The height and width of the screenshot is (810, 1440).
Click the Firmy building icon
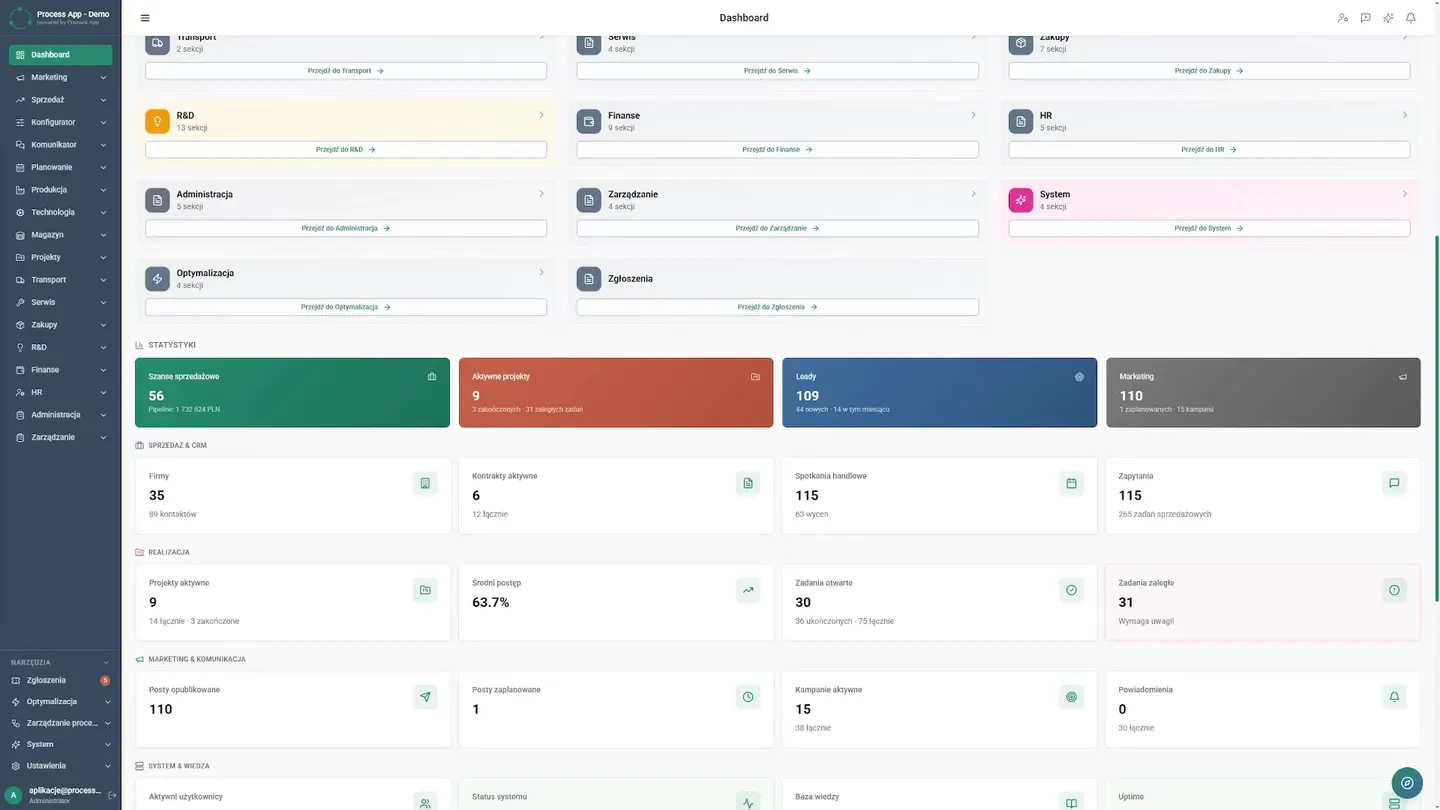point(425,483)
